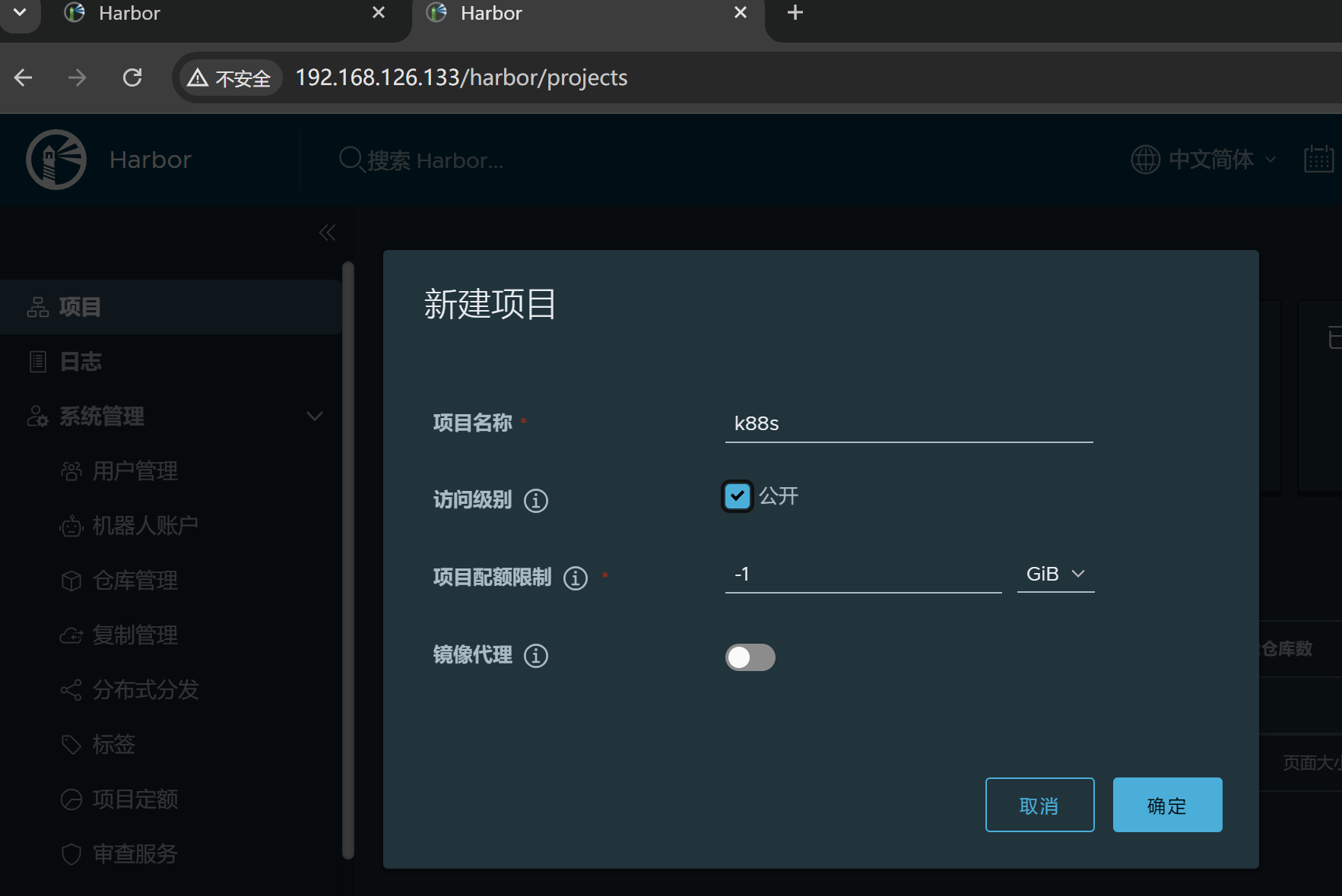Click 确定 to create the project
Screen dimensions: 1342x896
(1167, 806)
